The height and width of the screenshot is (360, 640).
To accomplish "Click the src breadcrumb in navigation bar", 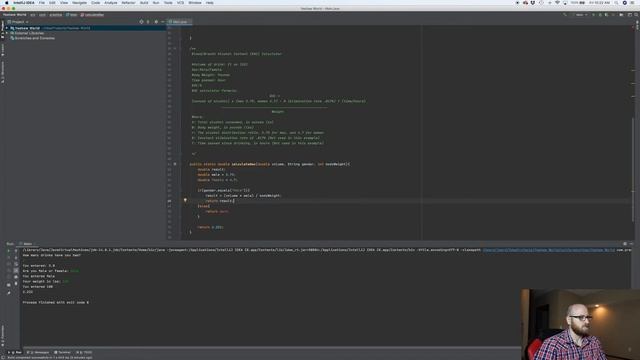I will 33,15.
